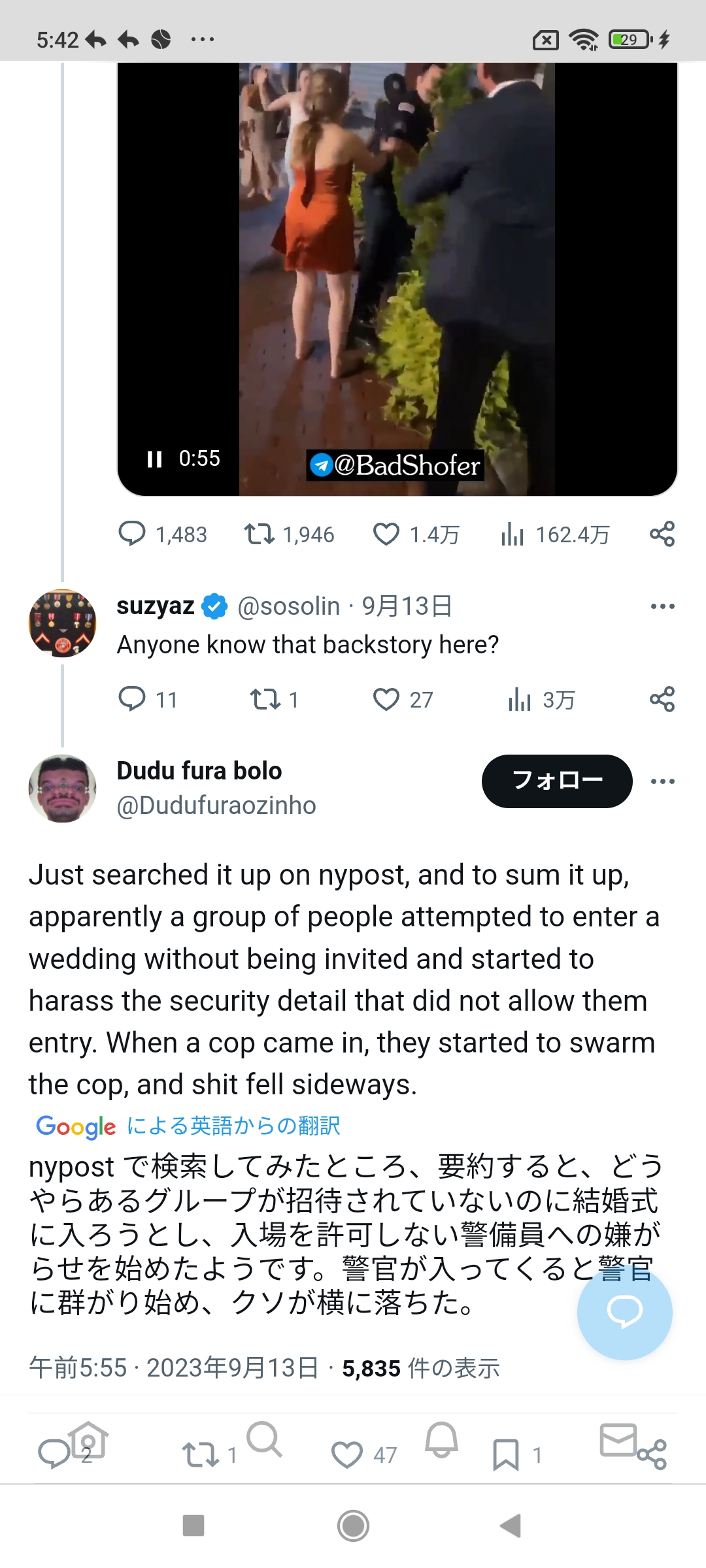Switch to the Notifications bell tab
The image size is (706, 1568).
(441, 1439)
